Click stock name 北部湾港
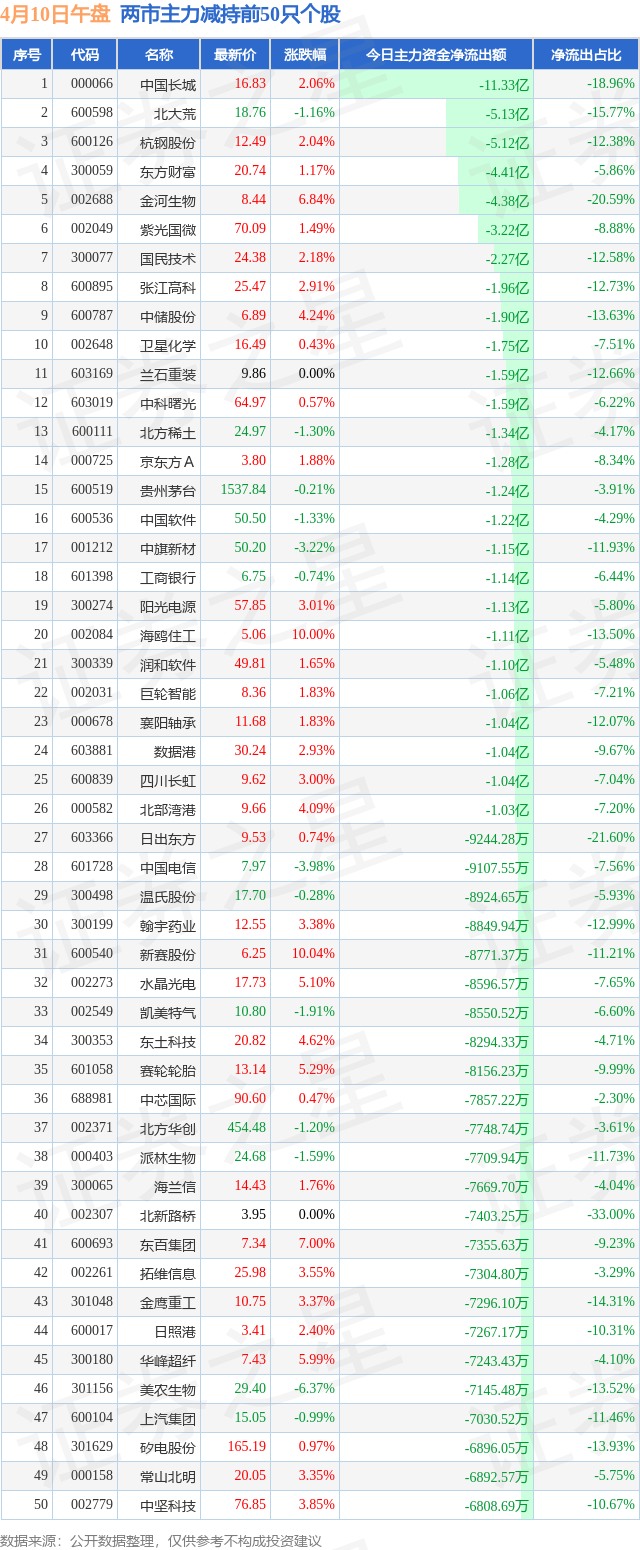640x1550 pixels. (168, 810)
